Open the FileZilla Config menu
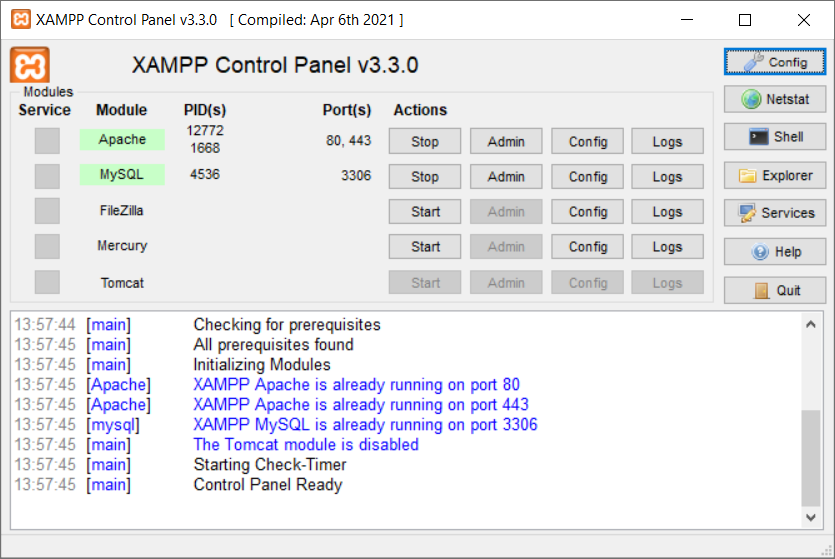Viewport: 835px width, 559px height. [587, 211]
